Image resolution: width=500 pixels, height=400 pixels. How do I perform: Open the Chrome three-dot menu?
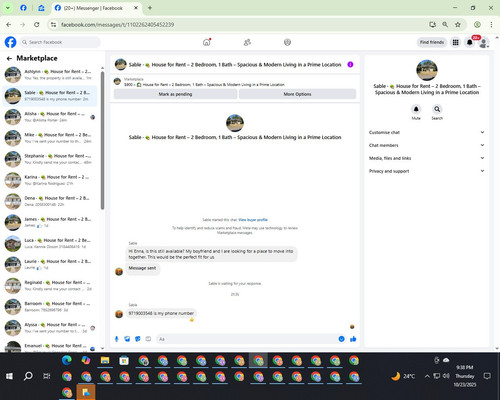point(491,25)
